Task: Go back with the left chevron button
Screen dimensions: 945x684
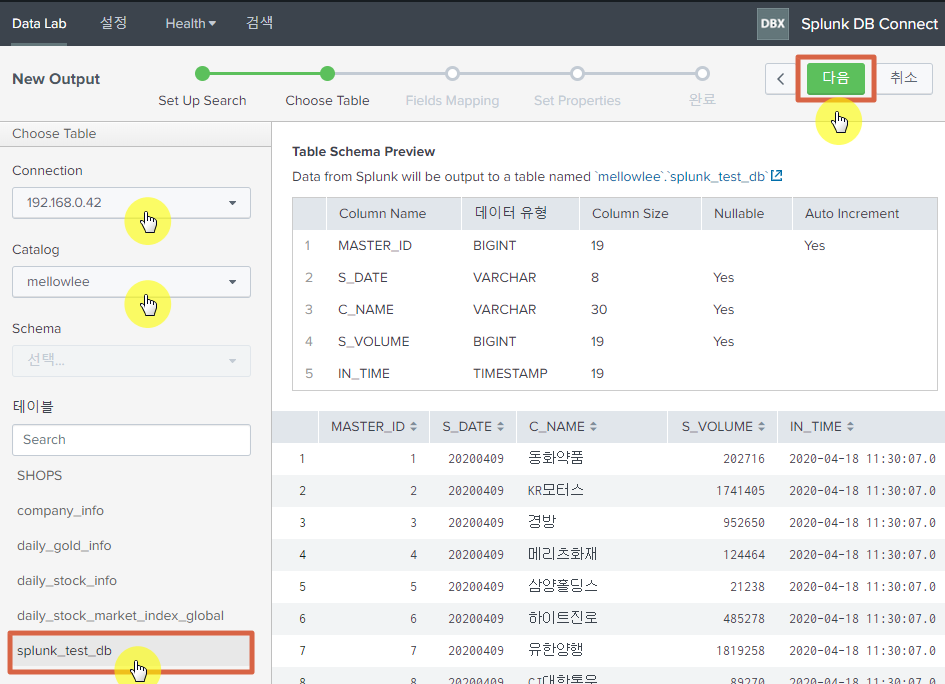Action: 780,79
